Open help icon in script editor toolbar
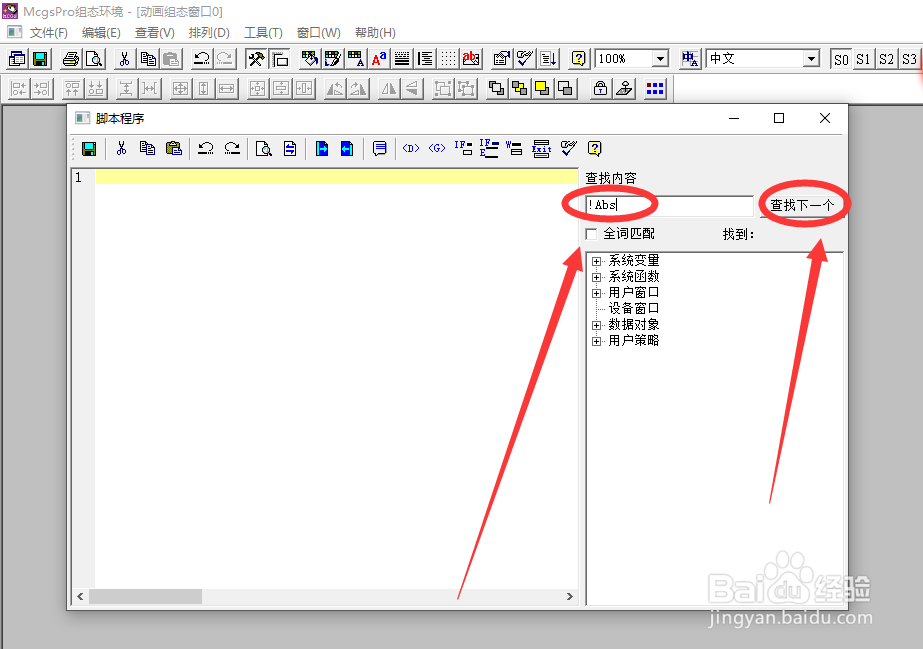923x649 pixels. (x=595, y=148)
